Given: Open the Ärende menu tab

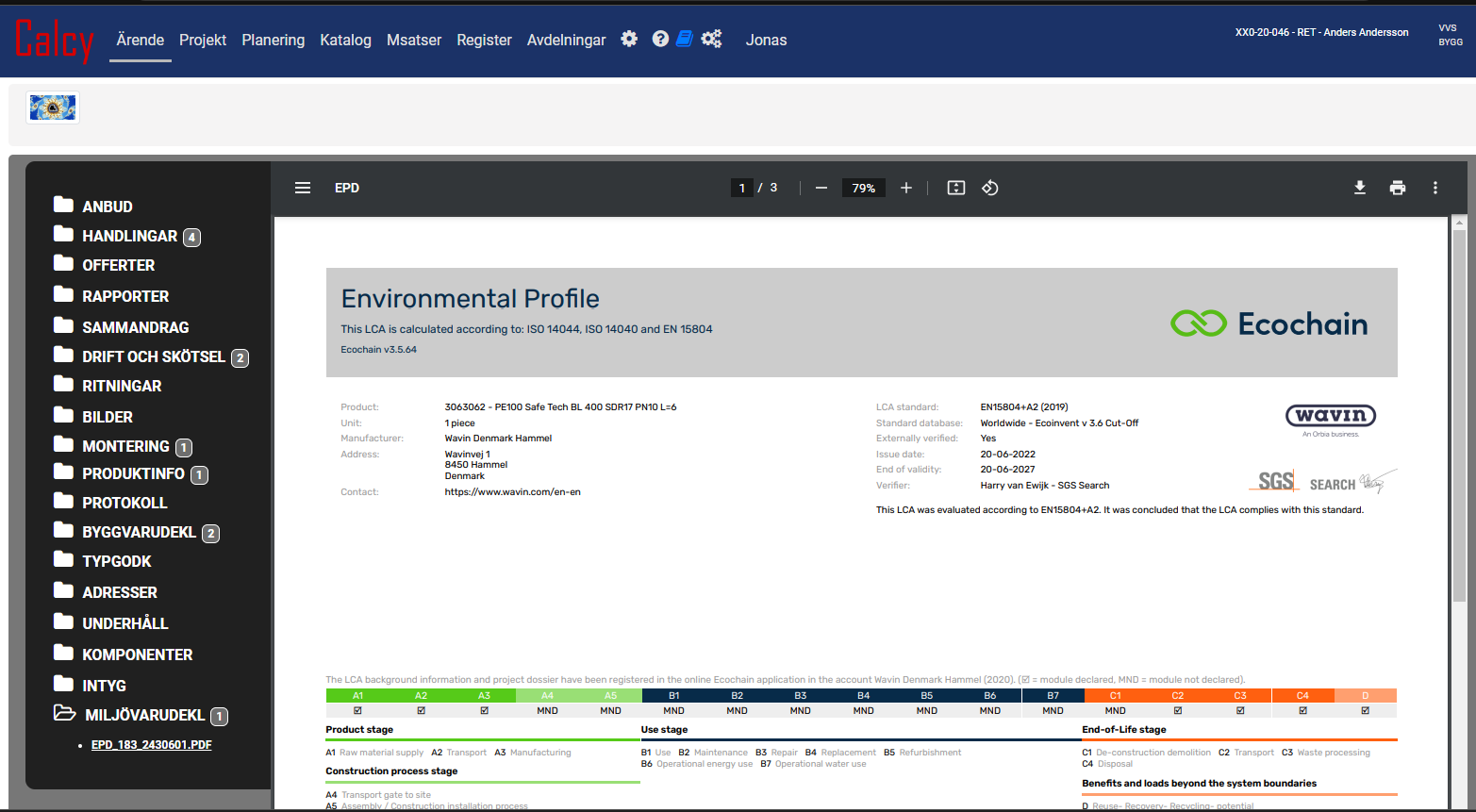Looking at the screenshot, I should pyautogui.click(x=141, y=40).
